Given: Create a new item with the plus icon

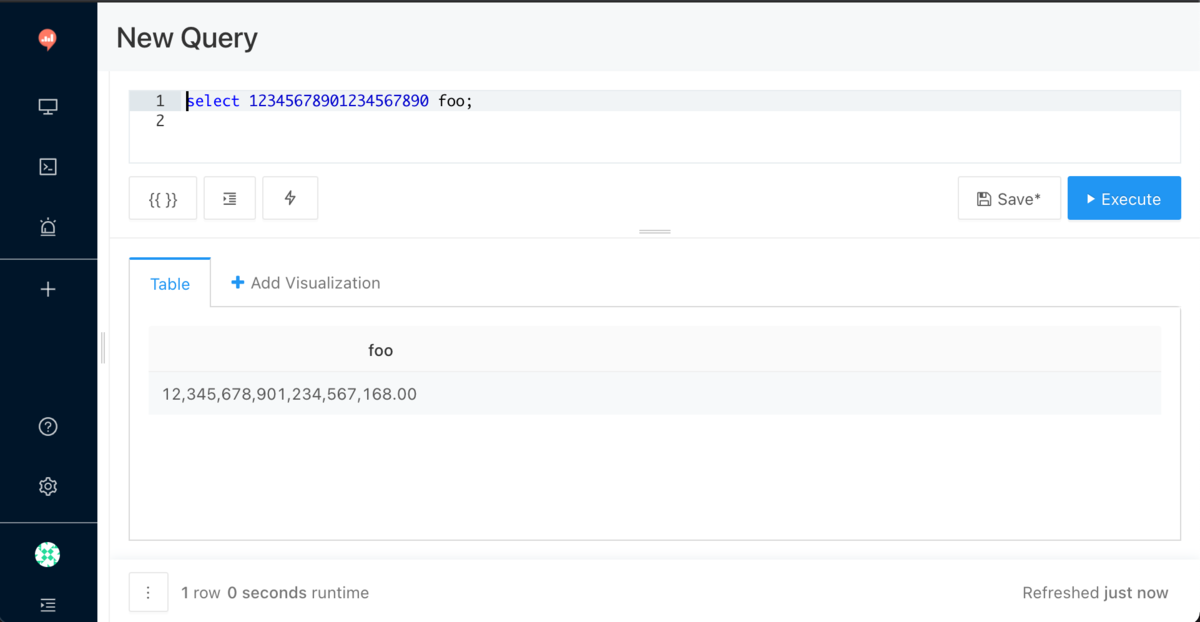Looking at the screenshot, I should coord(47,289).
